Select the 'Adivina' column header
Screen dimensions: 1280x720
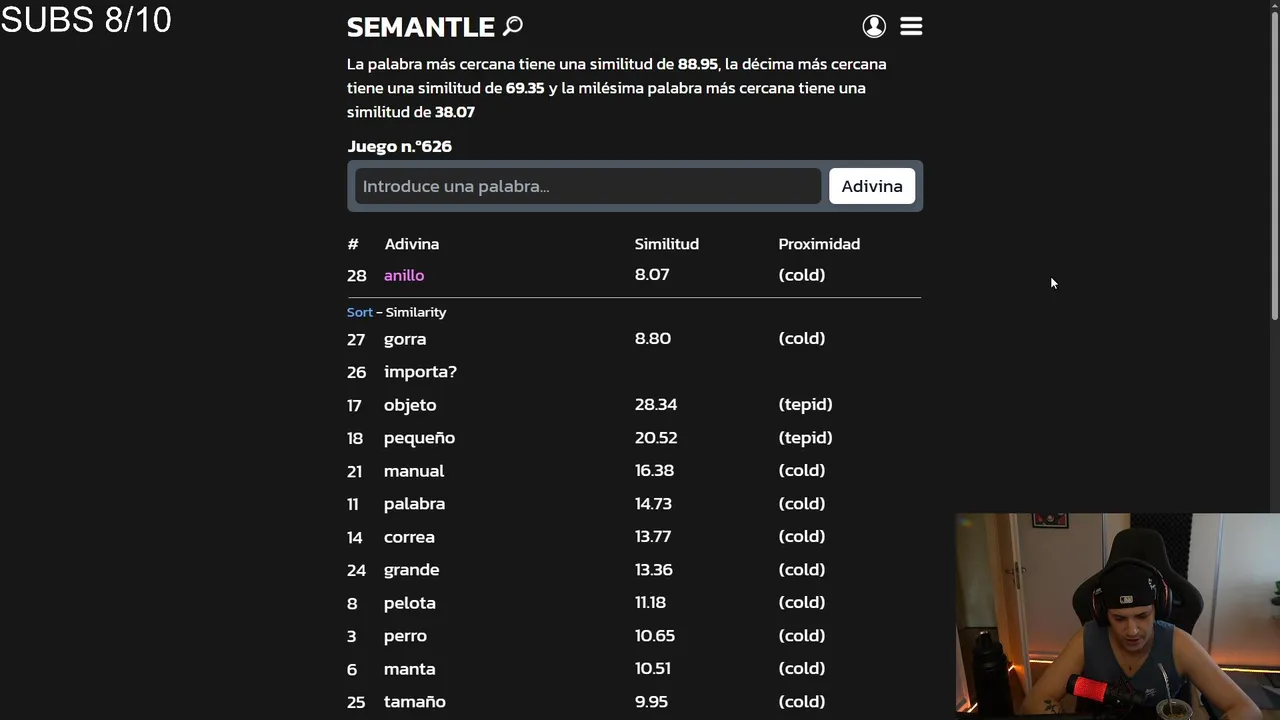click(x=411, y=244)
